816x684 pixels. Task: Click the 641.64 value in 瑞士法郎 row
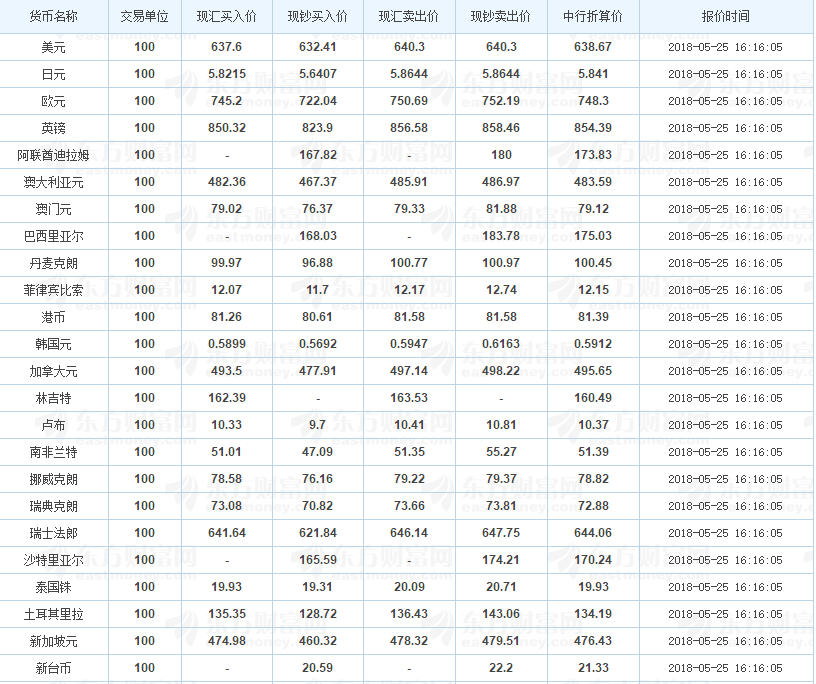point(227,533)
